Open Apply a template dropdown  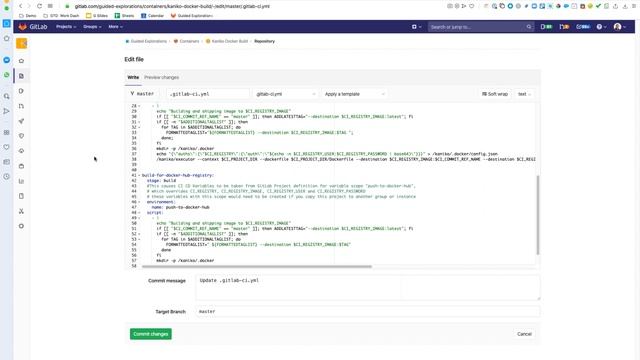click(354, 94)
